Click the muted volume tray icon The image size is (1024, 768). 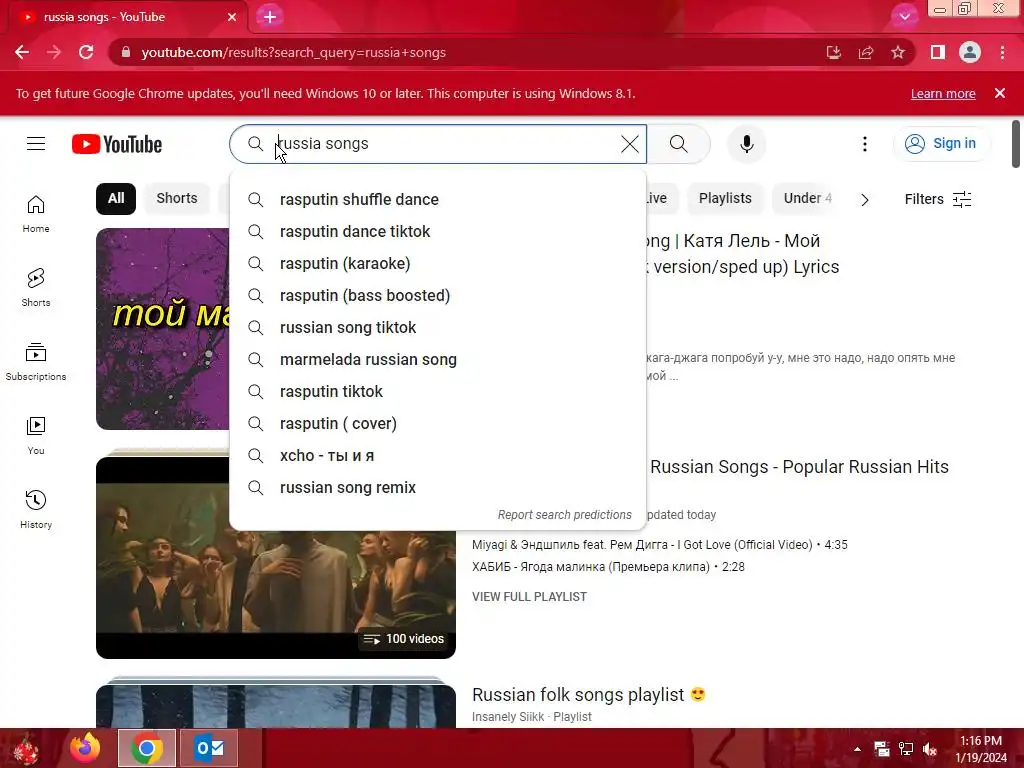(931, 749)
